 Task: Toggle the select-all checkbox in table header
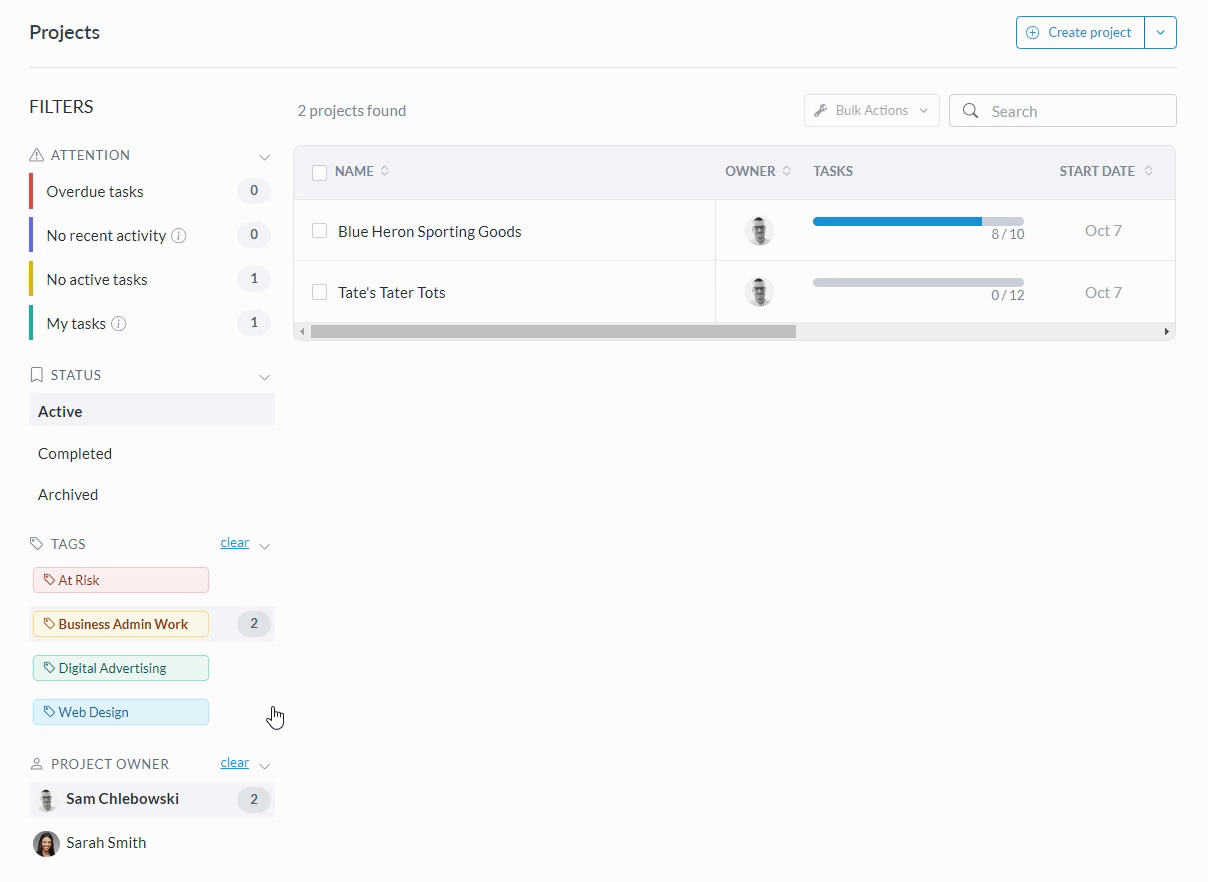pyautogui.click(x=320, y=172)
